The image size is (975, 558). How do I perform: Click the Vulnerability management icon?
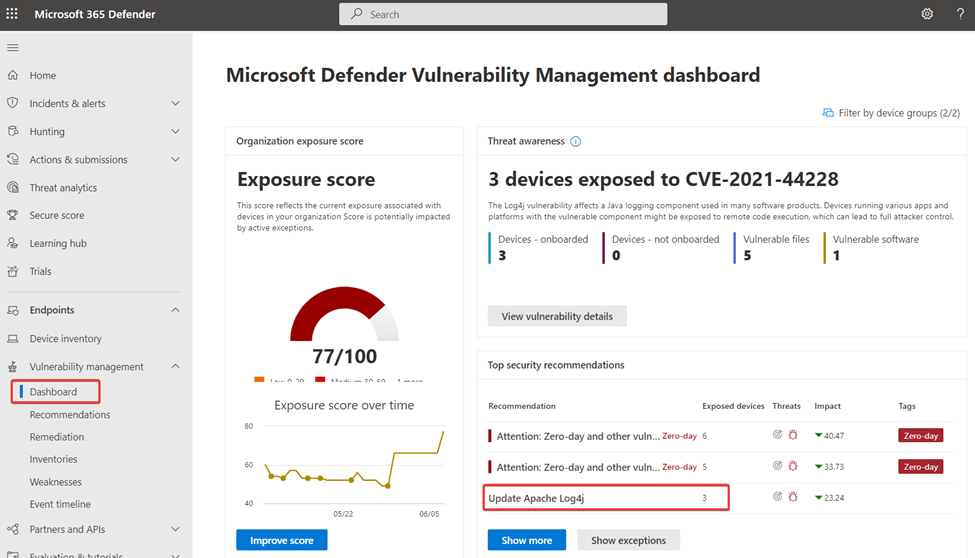tap(12, 366)
